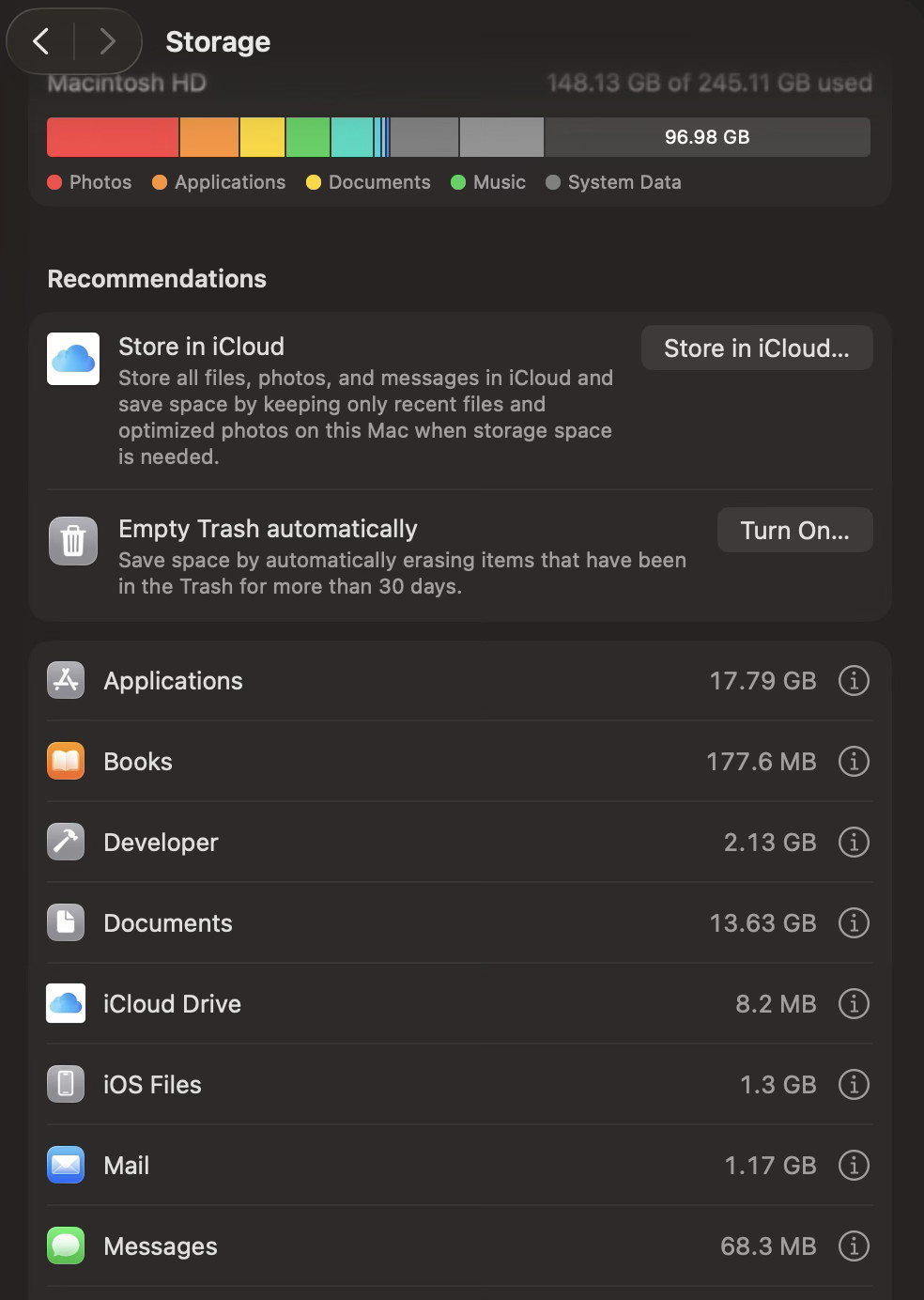Click the forward navigation arrow

(x=107, y=41)
